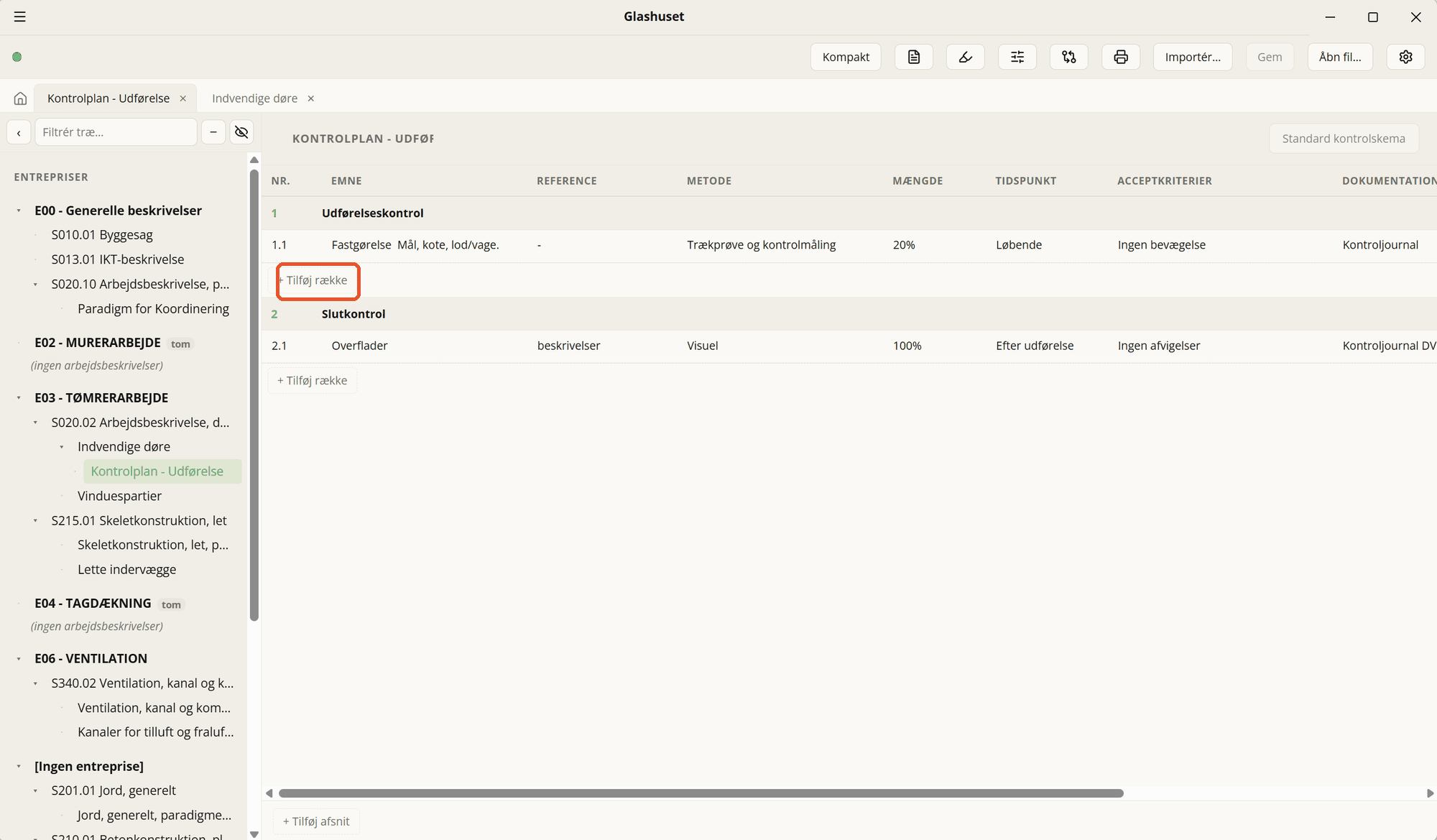Open settings gear icon

click(x=1406, y=57)
